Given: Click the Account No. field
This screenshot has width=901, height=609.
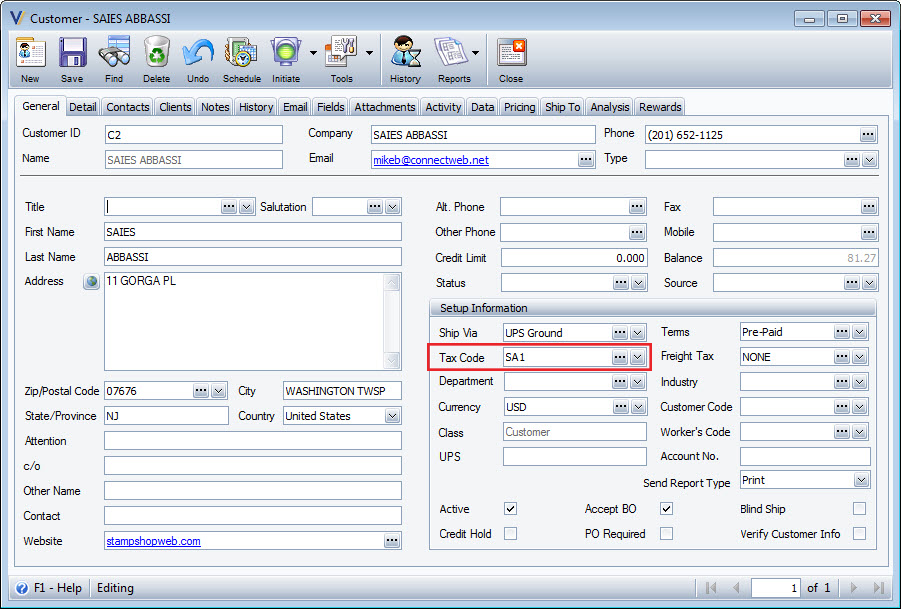Looking at the screenshot, I should pyautogui.click(x=805, y=456).
